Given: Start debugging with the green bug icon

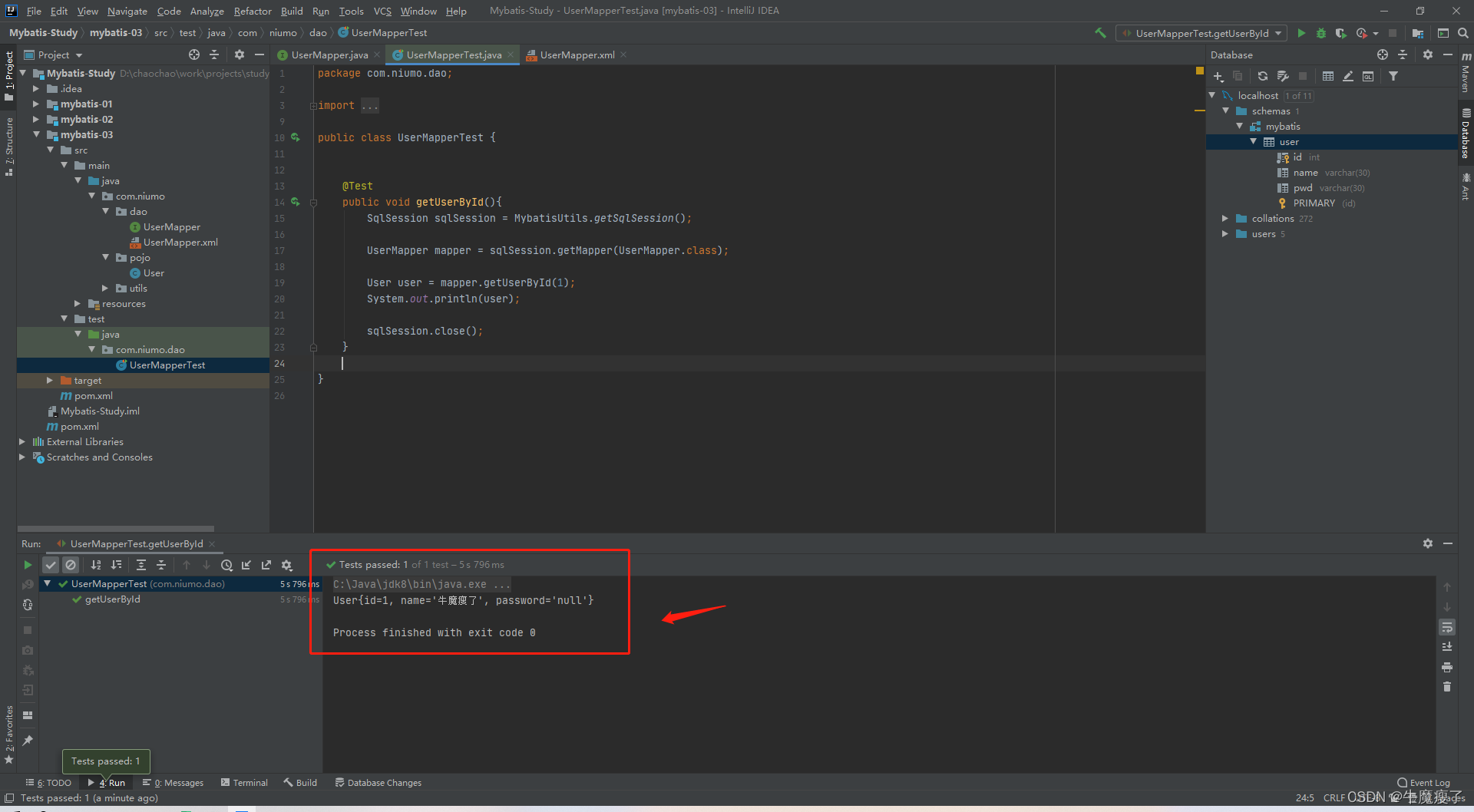Looking at the screenshot, I should point(1321,33).
